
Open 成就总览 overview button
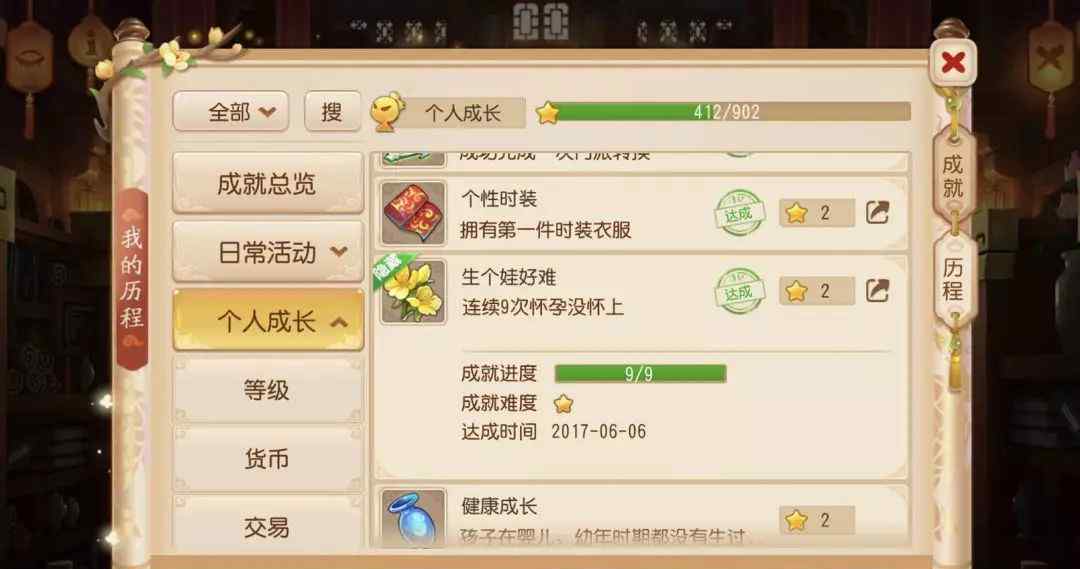point(268,183)
